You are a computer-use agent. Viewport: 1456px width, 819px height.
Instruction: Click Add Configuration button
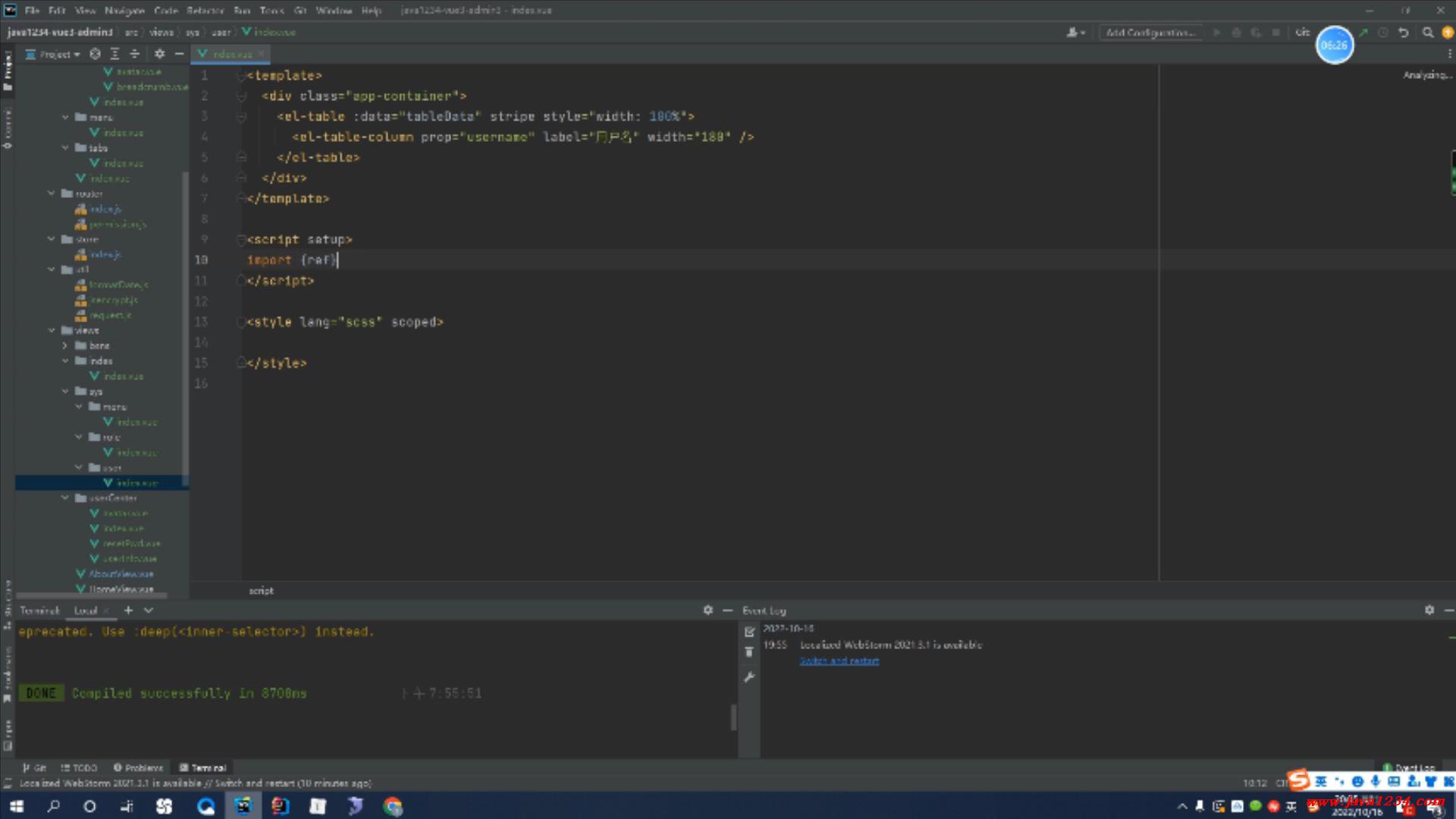point(1150,33)
